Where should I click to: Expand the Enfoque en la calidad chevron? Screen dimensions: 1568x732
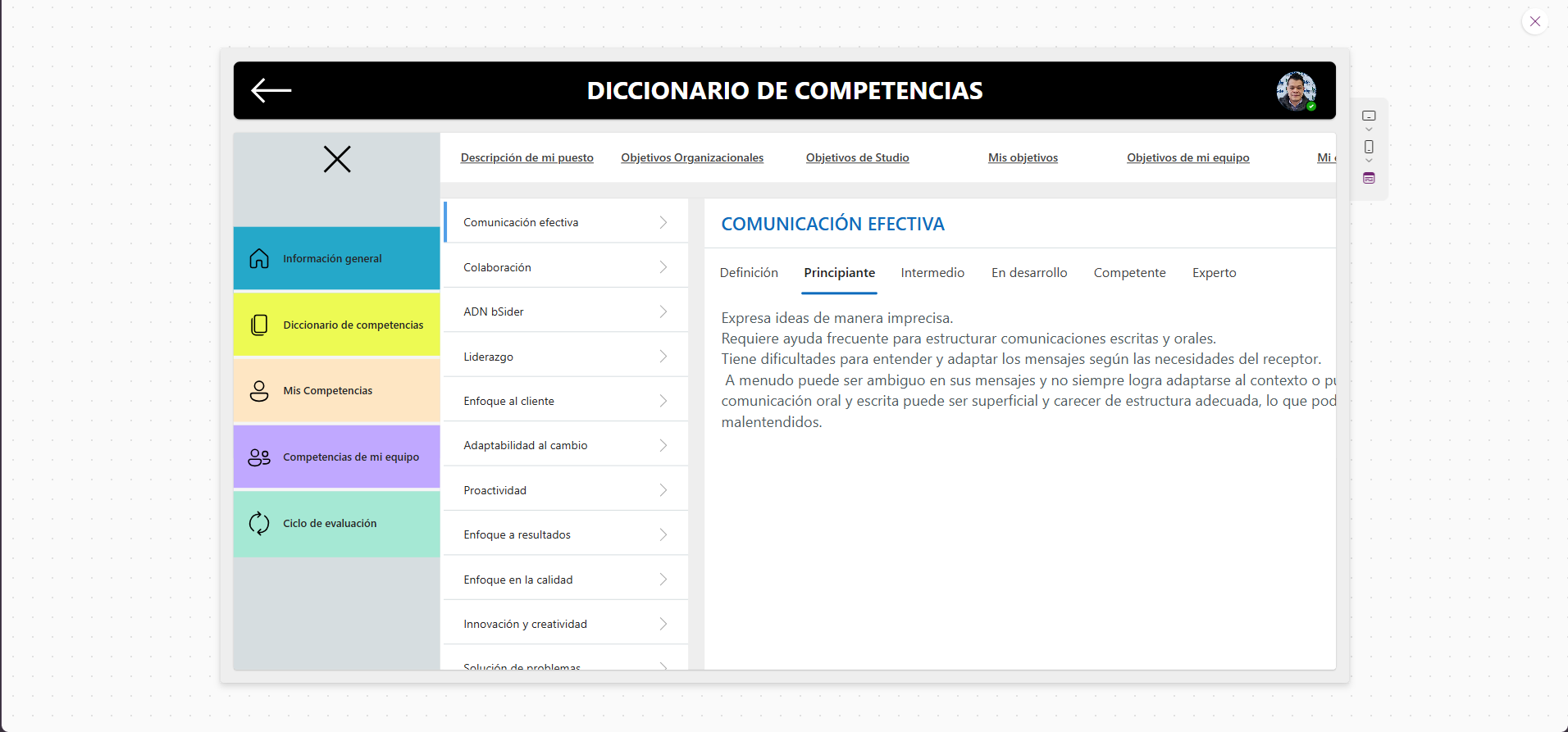[x=663, y=580]
